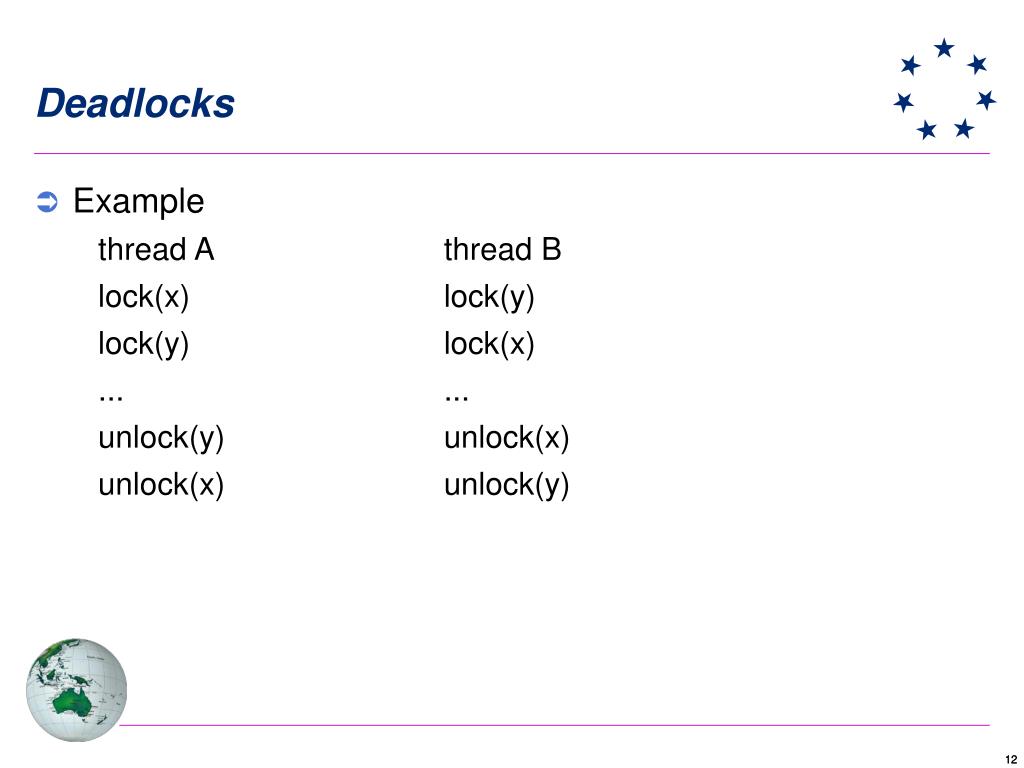Click unlock(x) under thread B
Image resolution: width=1024 pixels, height=768 pixels.
[507, 438]
